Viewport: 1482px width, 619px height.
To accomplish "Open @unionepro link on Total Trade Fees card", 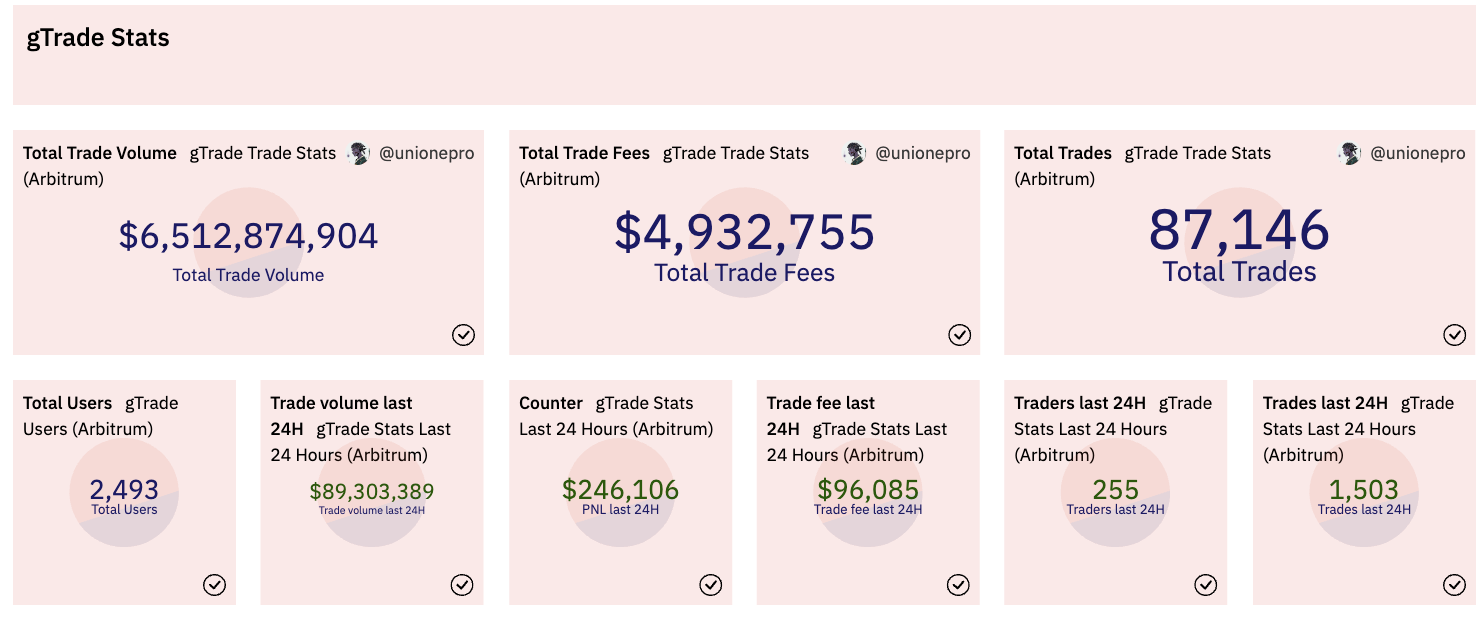I will click(x=922, y=154).
